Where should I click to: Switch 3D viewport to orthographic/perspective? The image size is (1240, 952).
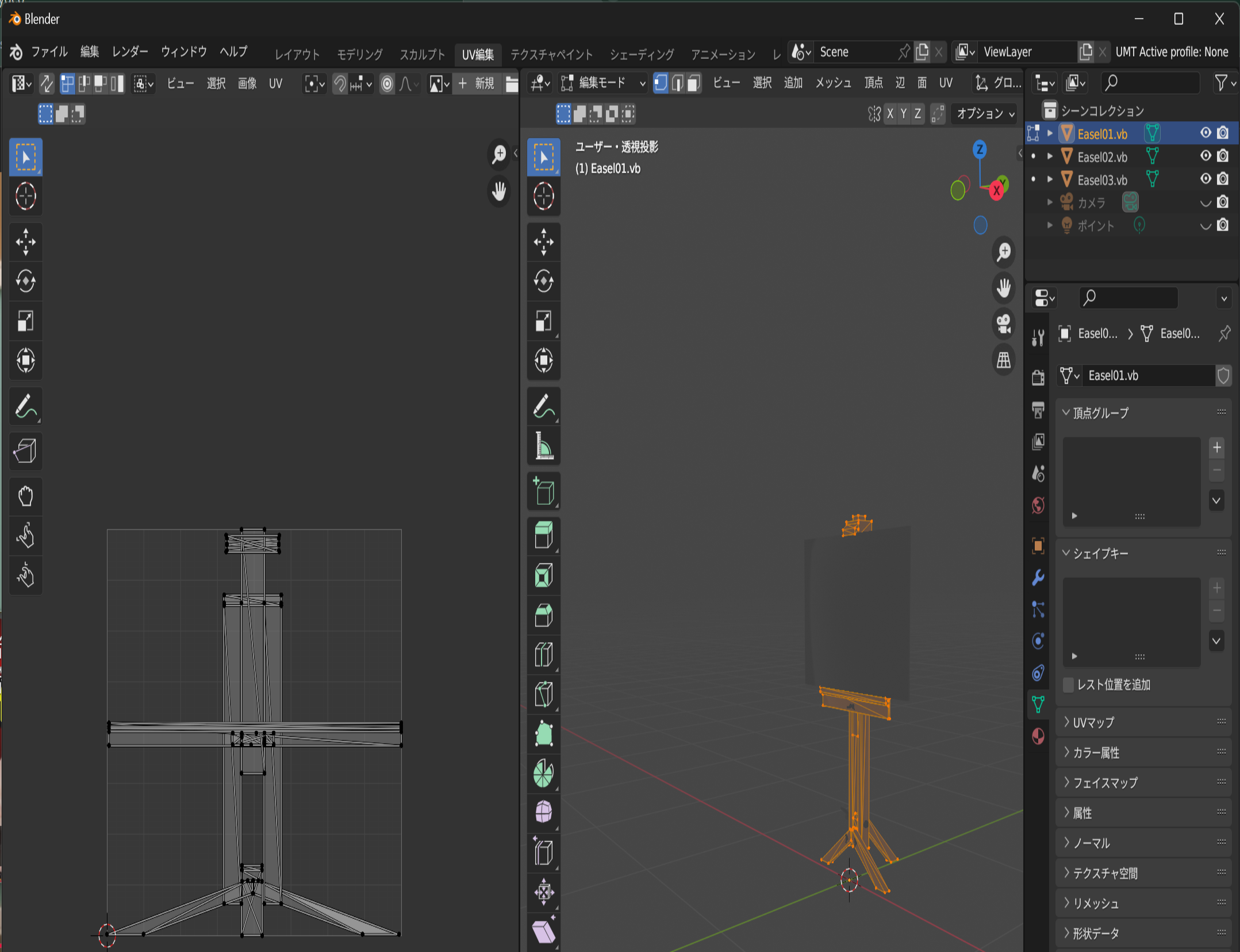click(x=1004, y=360)
